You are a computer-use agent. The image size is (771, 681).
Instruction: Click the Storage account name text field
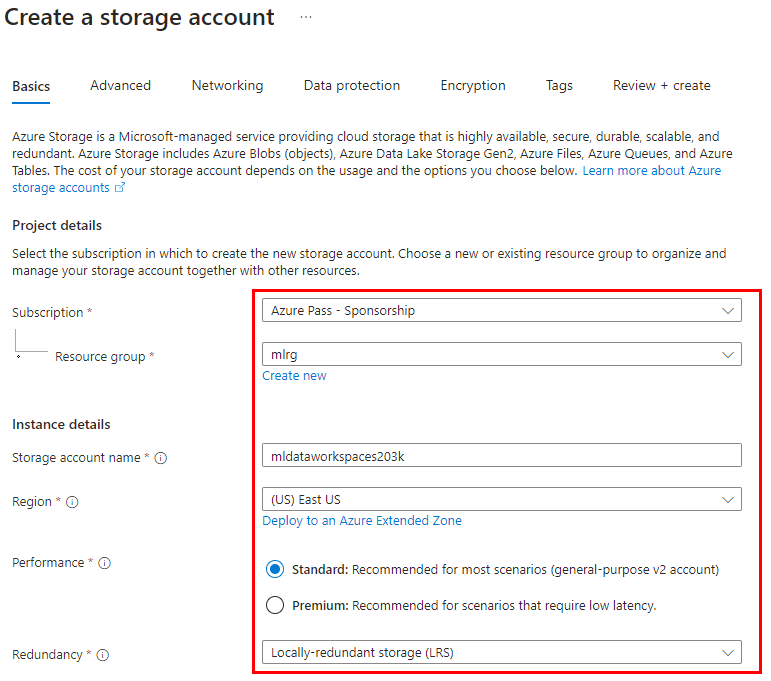pos(501,456)
